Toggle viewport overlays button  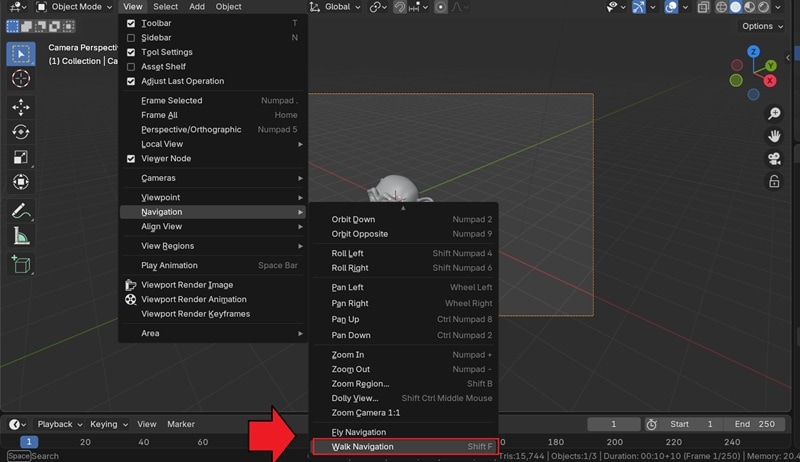671,7
